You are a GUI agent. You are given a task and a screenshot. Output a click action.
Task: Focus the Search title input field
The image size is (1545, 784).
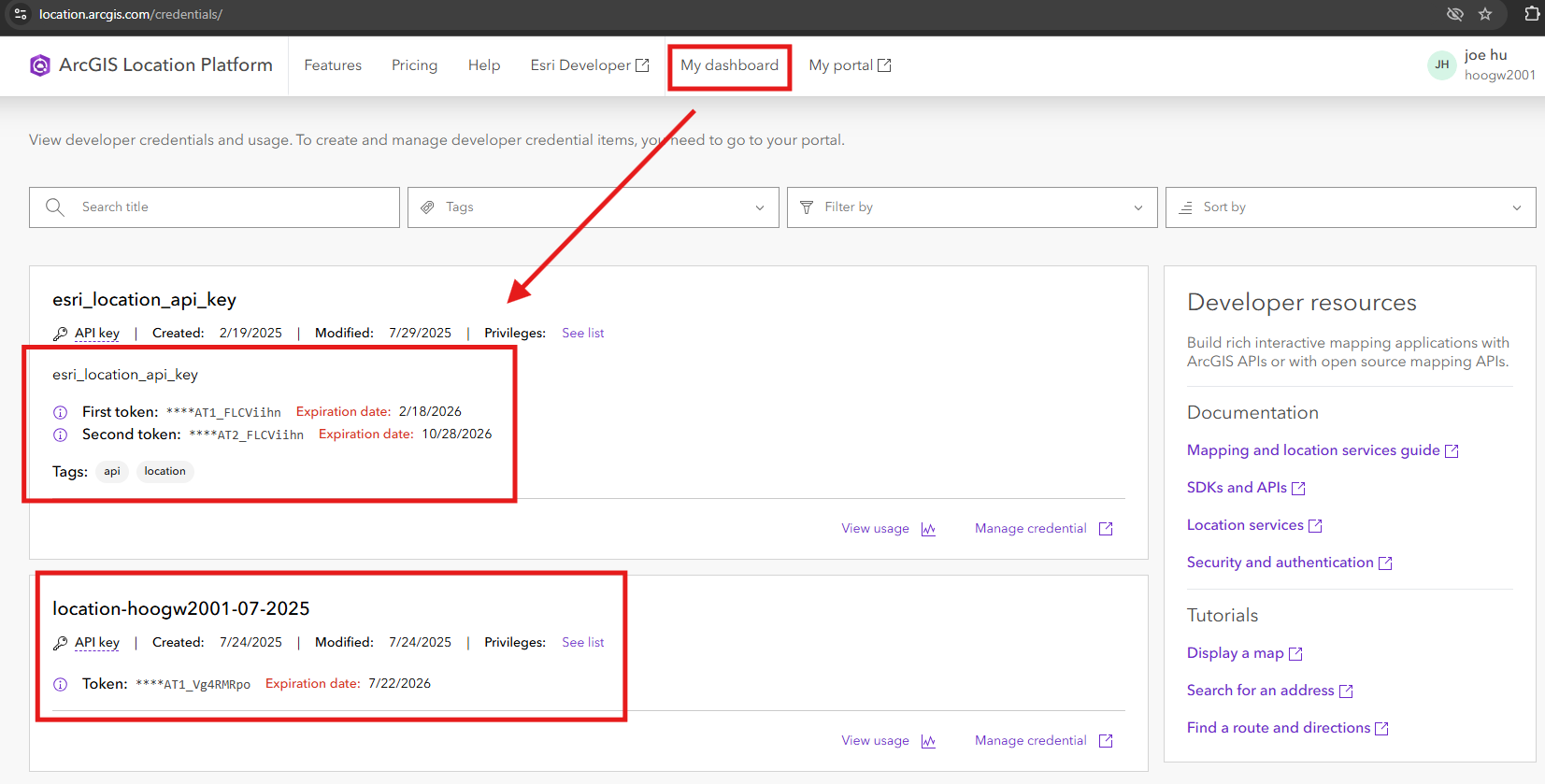click(214, 207)
